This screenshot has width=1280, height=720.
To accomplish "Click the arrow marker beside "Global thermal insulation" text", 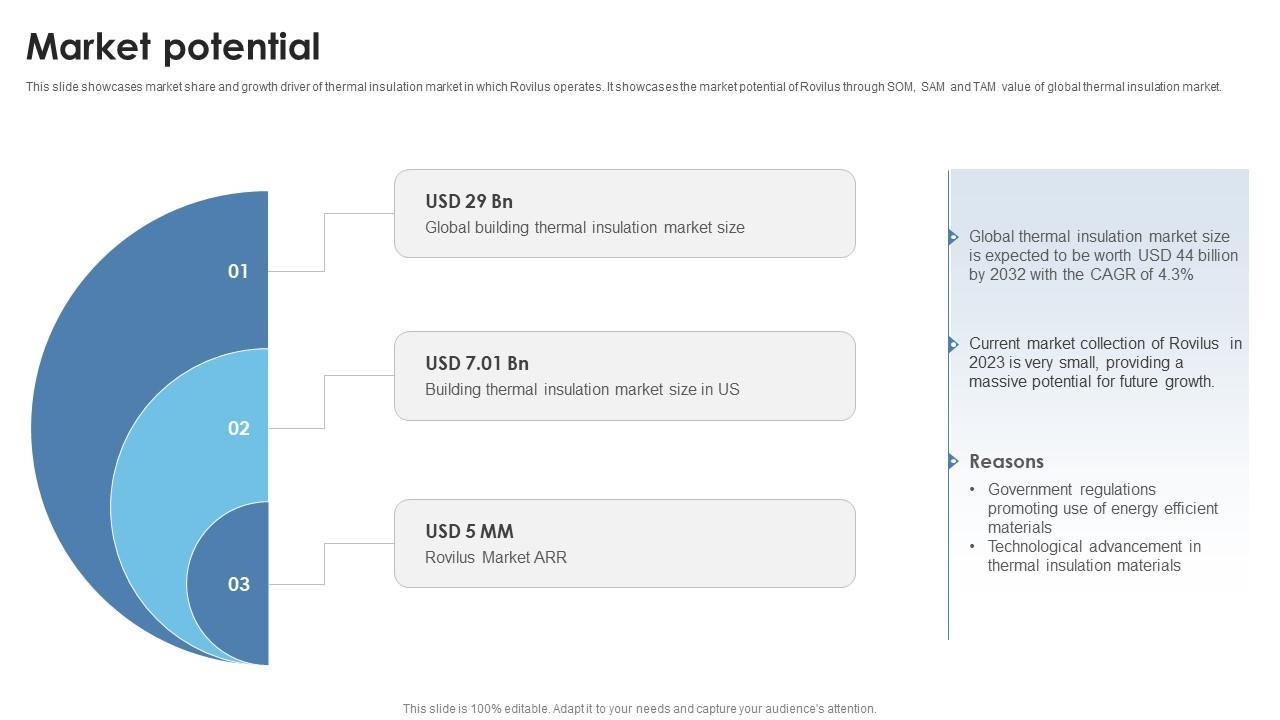I will point(953,237).
